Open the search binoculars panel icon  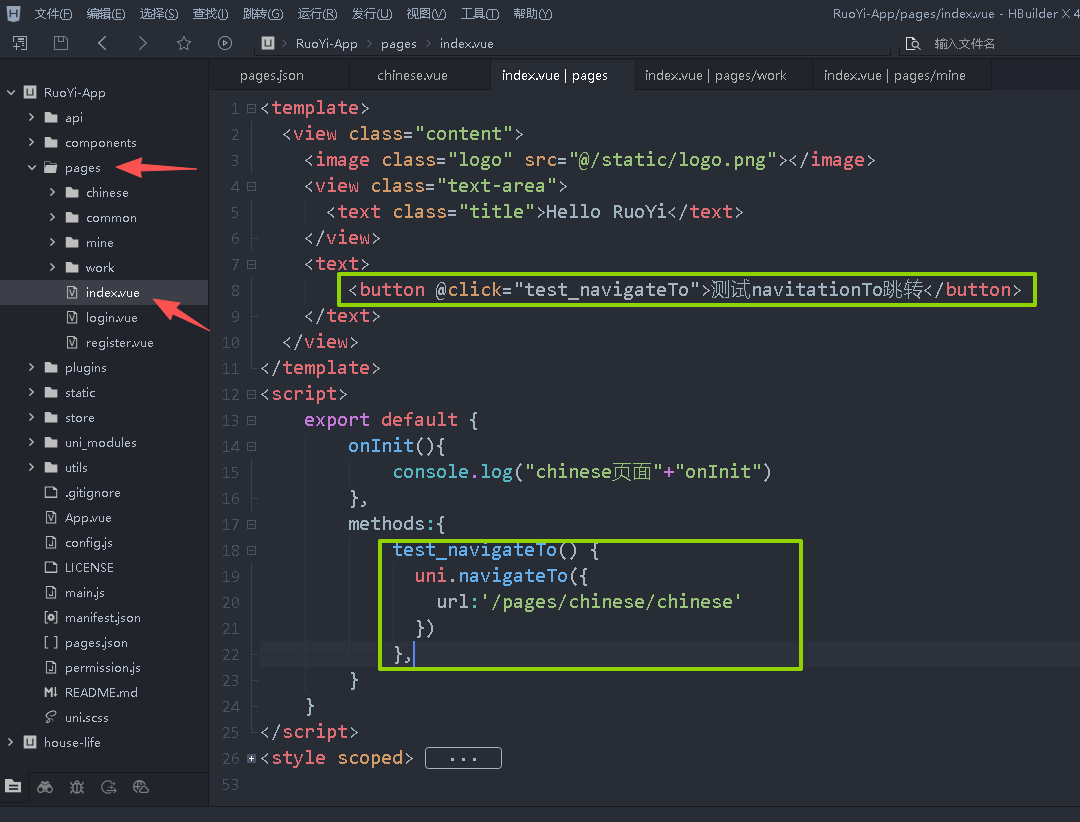(x=45, y=787)
